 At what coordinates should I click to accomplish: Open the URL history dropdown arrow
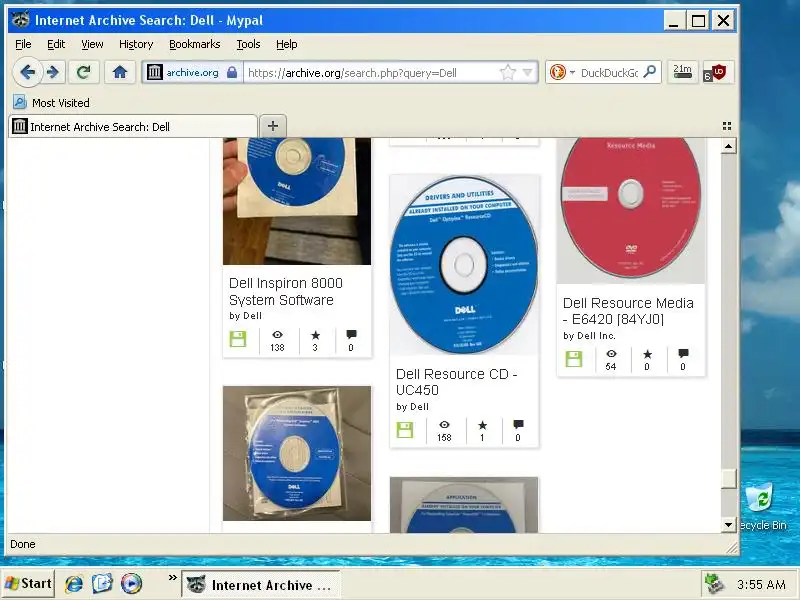coord(528,72)
